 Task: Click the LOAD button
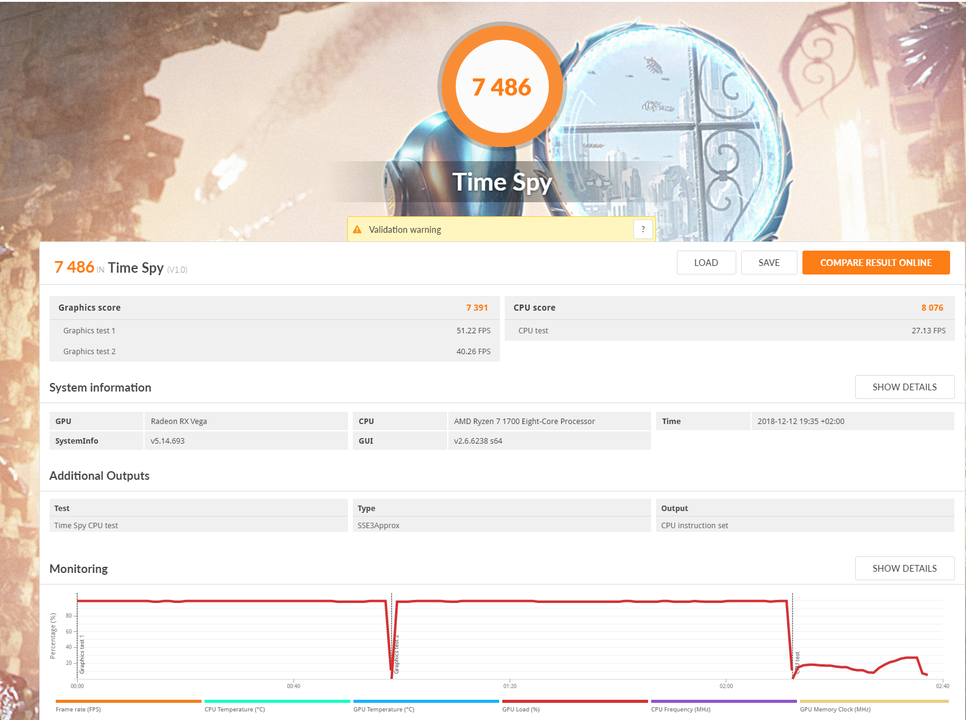(x=706, y=262)
